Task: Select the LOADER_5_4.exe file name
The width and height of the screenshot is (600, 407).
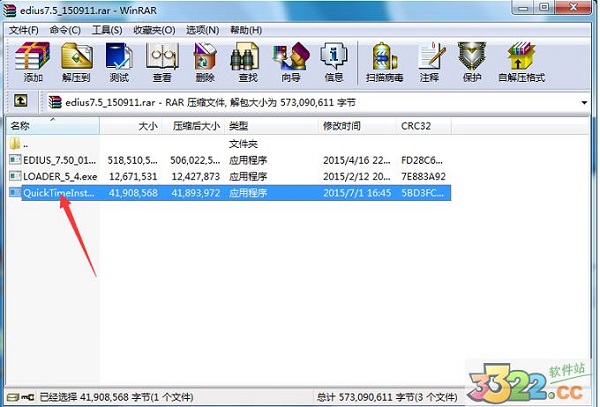Action: pos(60,176)
